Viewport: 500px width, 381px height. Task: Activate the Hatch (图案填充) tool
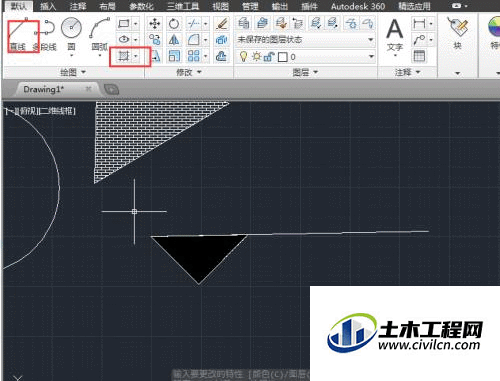click(124, 56)
